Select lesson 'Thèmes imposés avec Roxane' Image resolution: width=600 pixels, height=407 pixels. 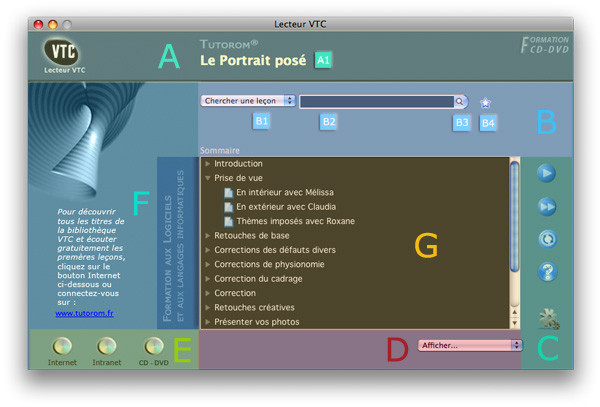pyautogui.click(x=295, y=221)
